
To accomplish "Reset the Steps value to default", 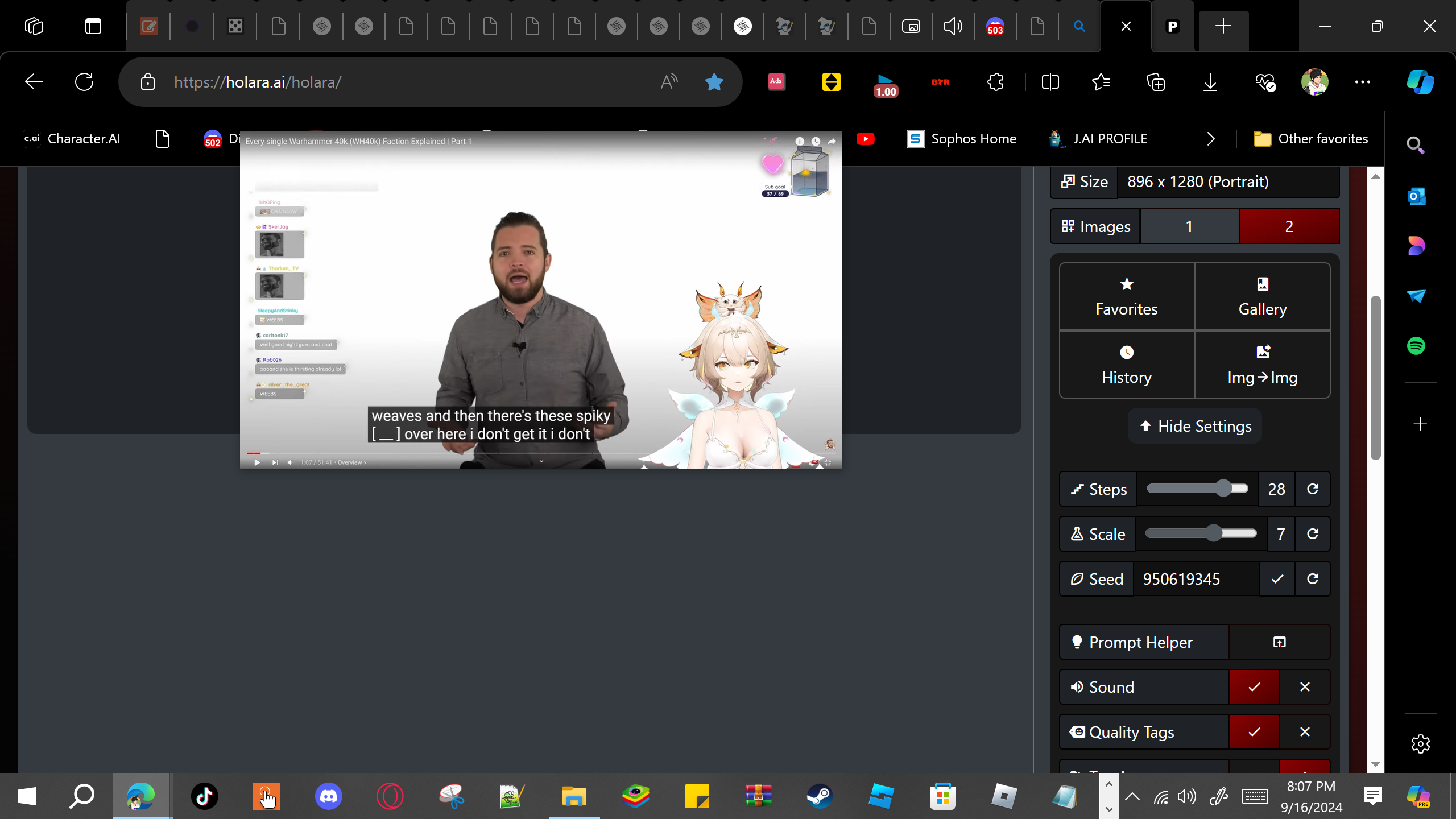I will point(1312,489).
